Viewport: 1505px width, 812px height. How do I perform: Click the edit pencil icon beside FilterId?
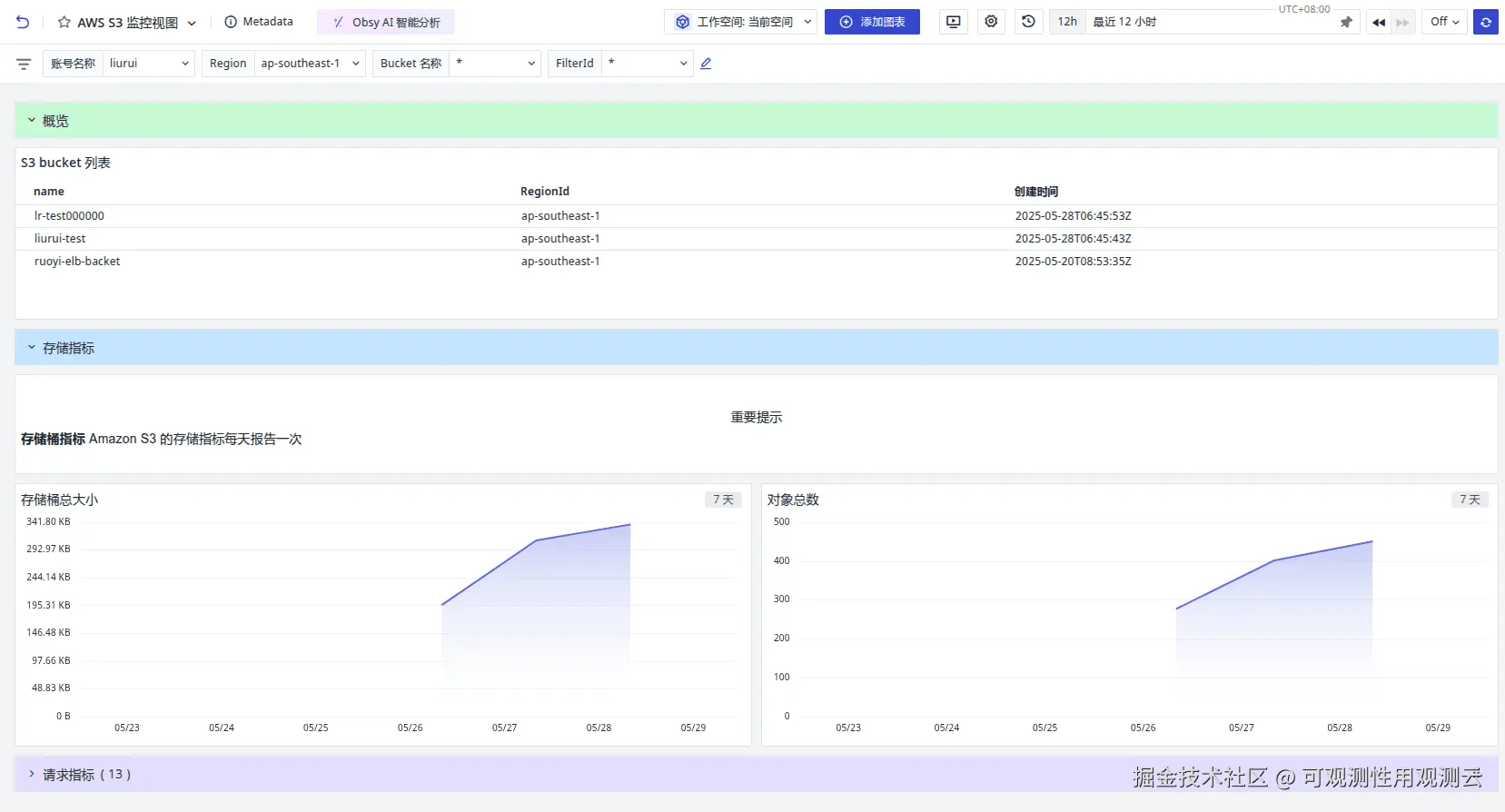(706, 64)
